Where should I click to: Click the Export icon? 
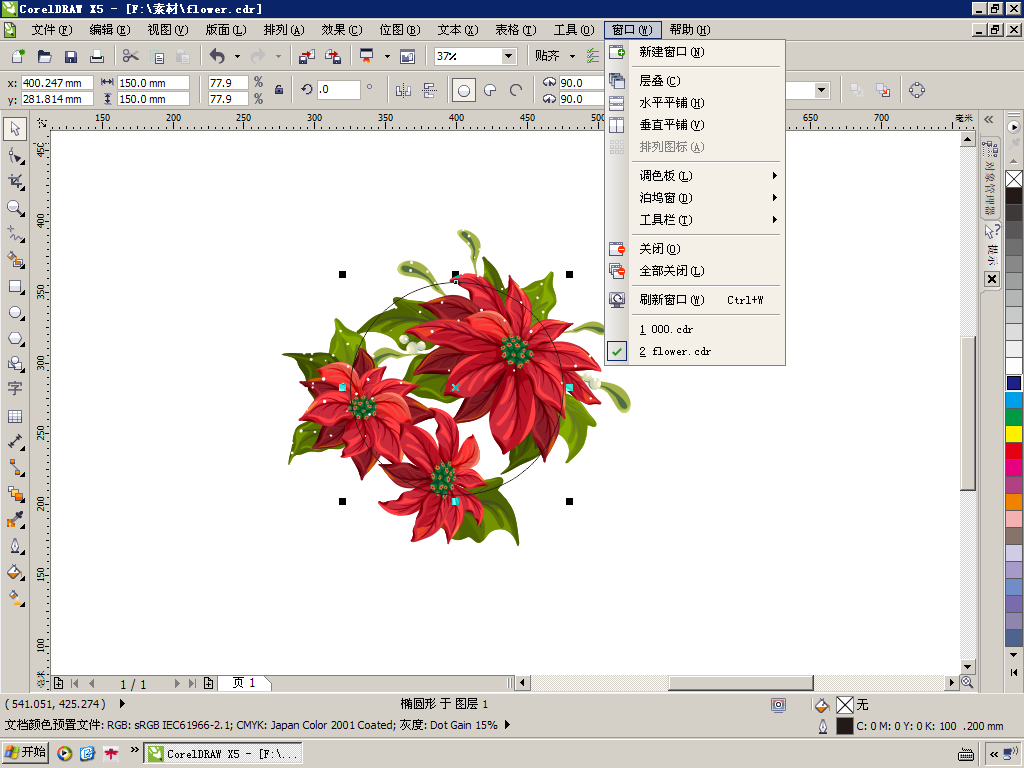click(x=332, y=56)
